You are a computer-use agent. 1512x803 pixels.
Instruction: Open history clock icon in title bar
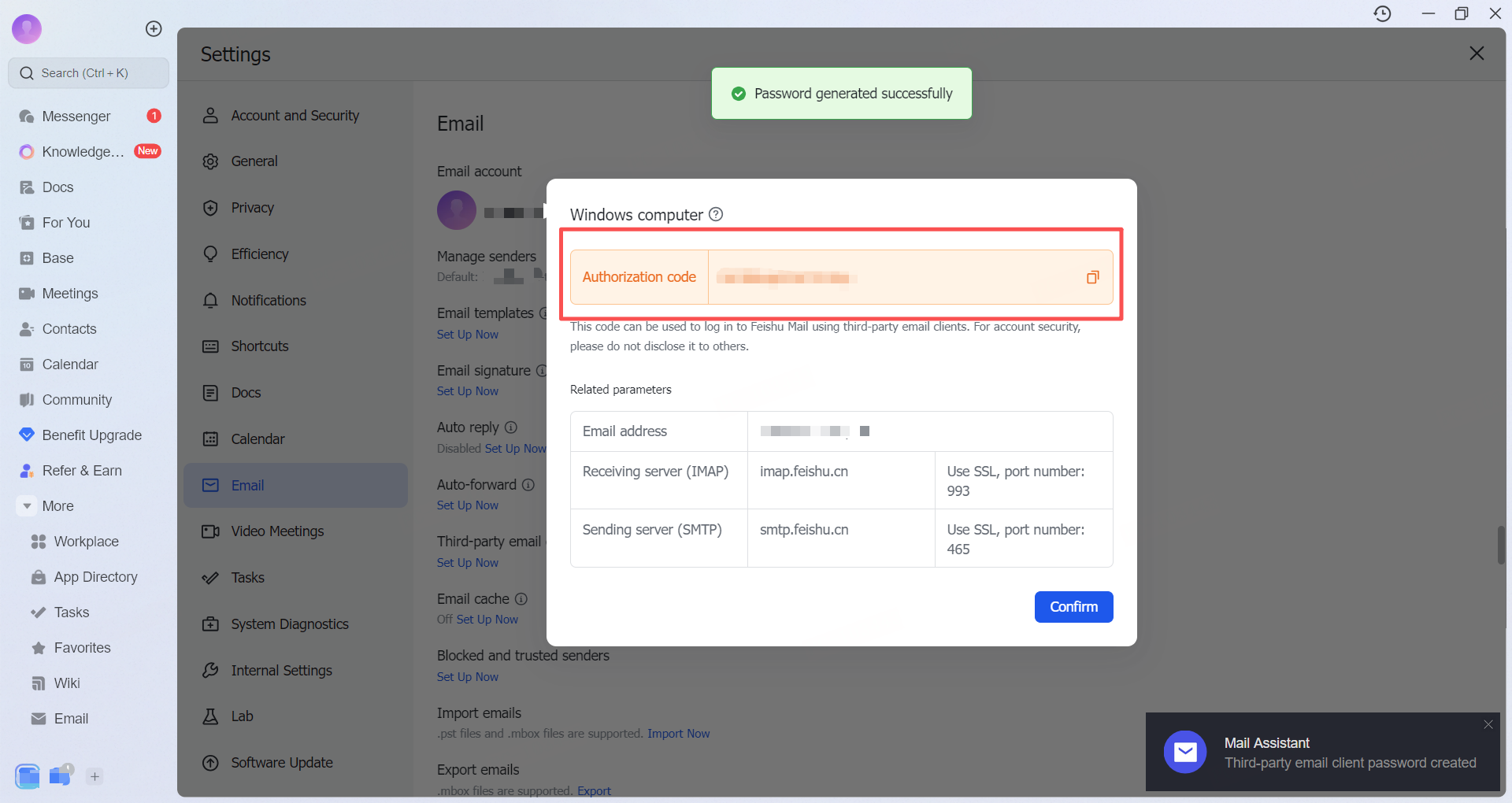[x=1382, y=13]
